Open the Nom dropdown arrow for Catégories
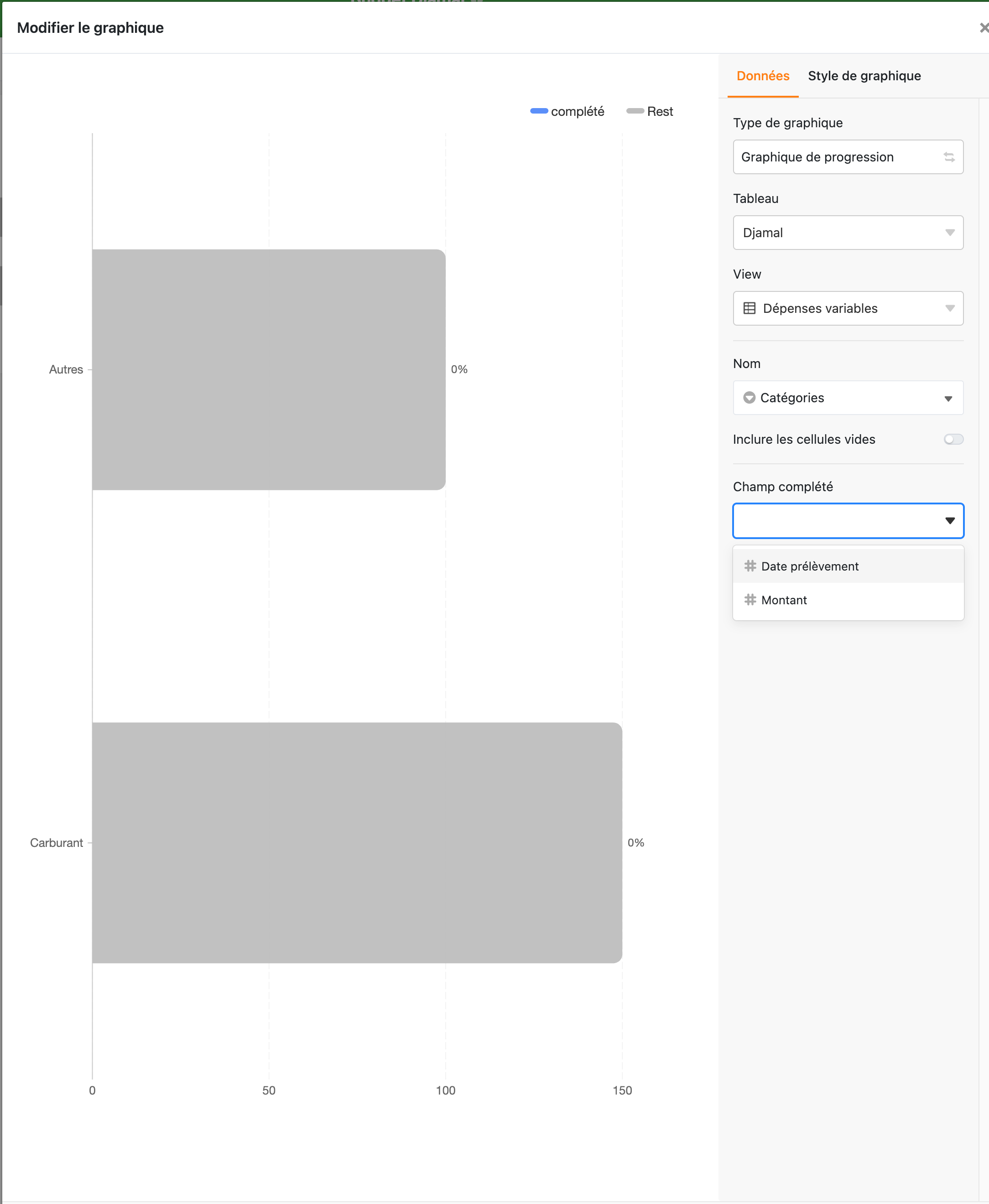Screen dimensions: 989x1204 click(948, 398)
